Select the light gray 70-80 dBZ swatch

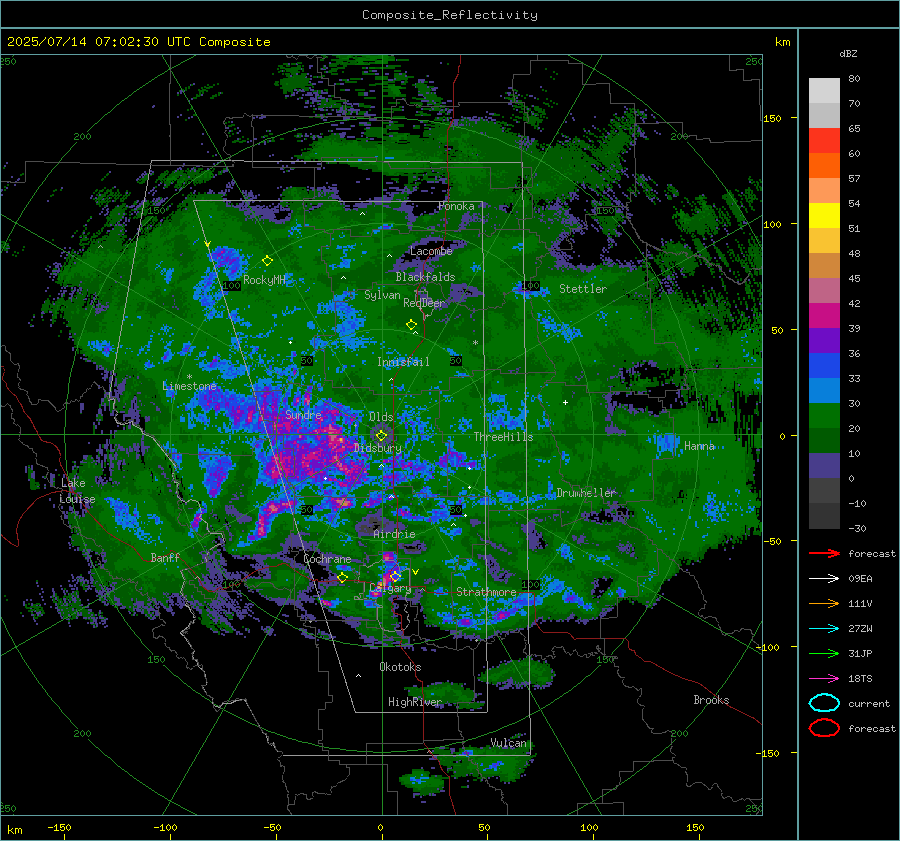[824, 91]
